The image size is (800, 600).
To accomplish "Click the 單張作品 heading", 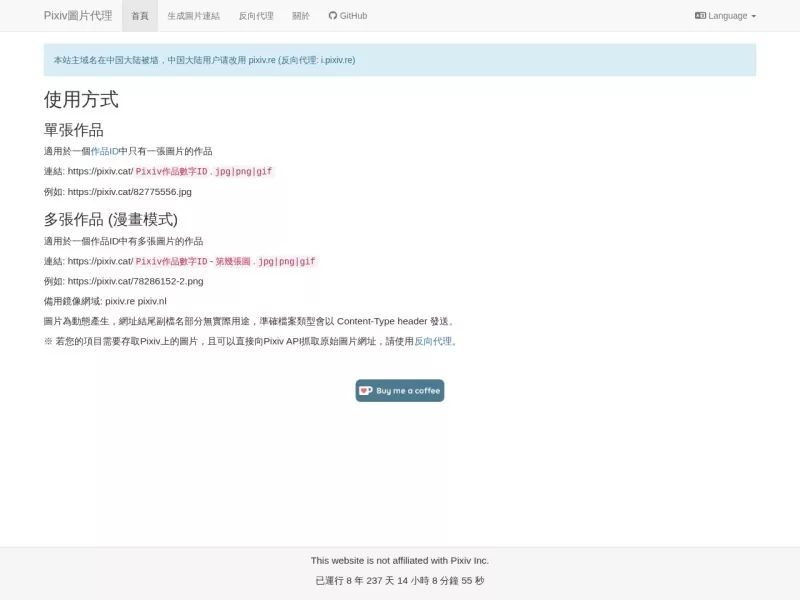I will coord(73,130).
